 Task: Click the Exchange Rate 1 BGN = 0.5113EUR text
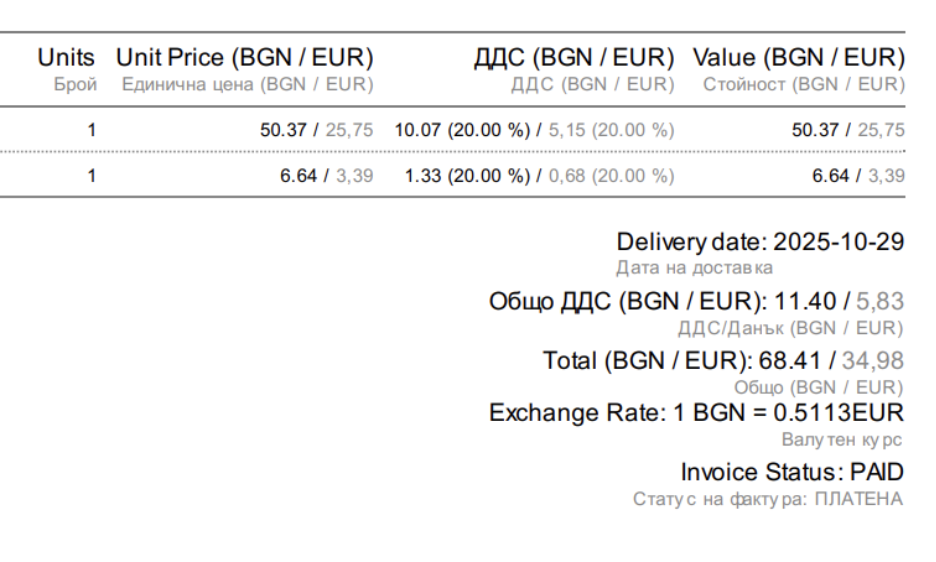(x=697, y=412)
